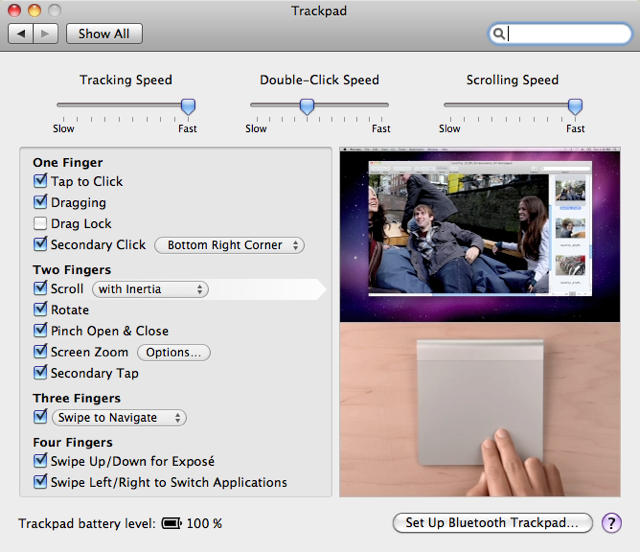Click the trackpad hand demonstration image

pos(480,410)
